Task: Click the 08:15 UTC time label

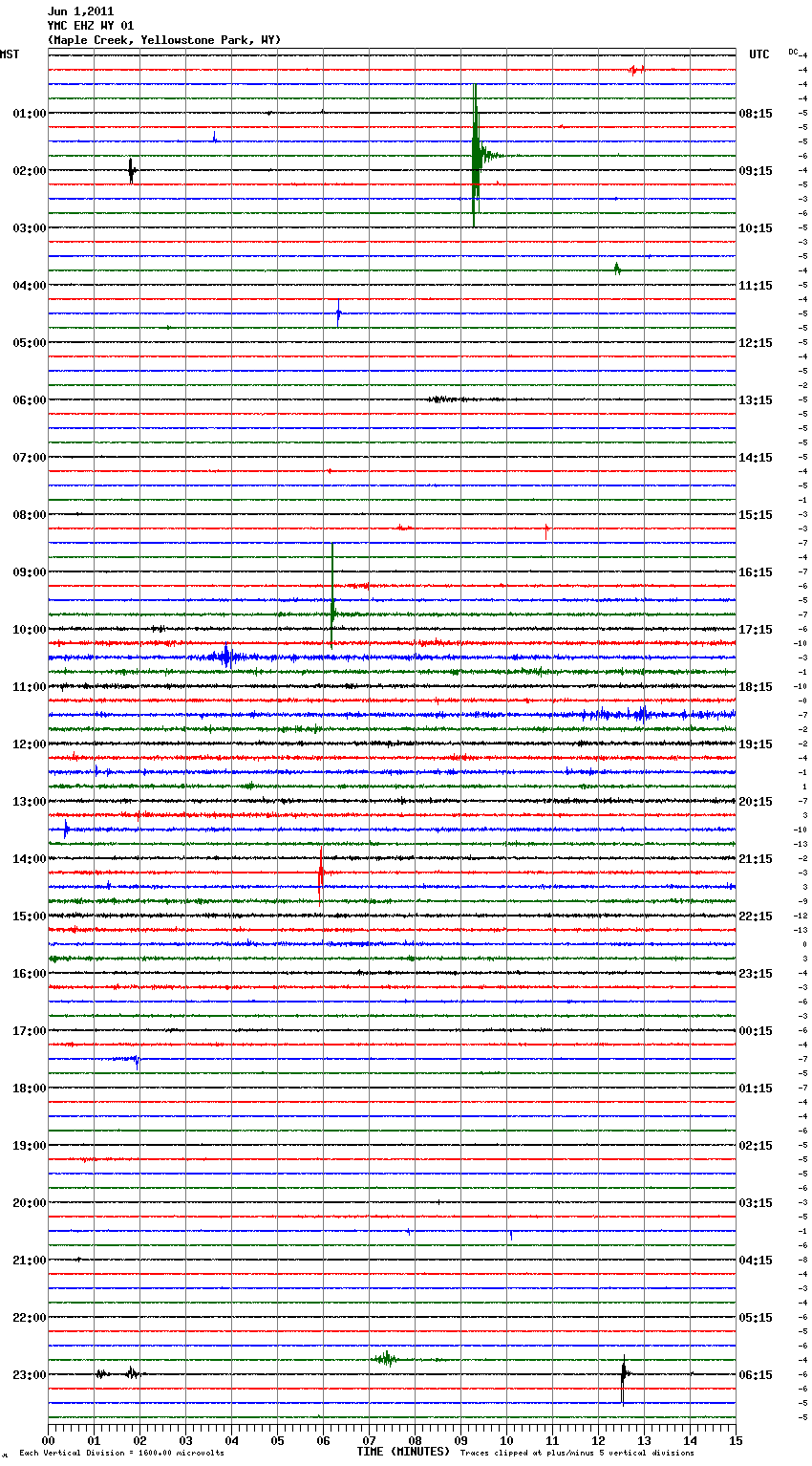Action: [x=756, y=113]
